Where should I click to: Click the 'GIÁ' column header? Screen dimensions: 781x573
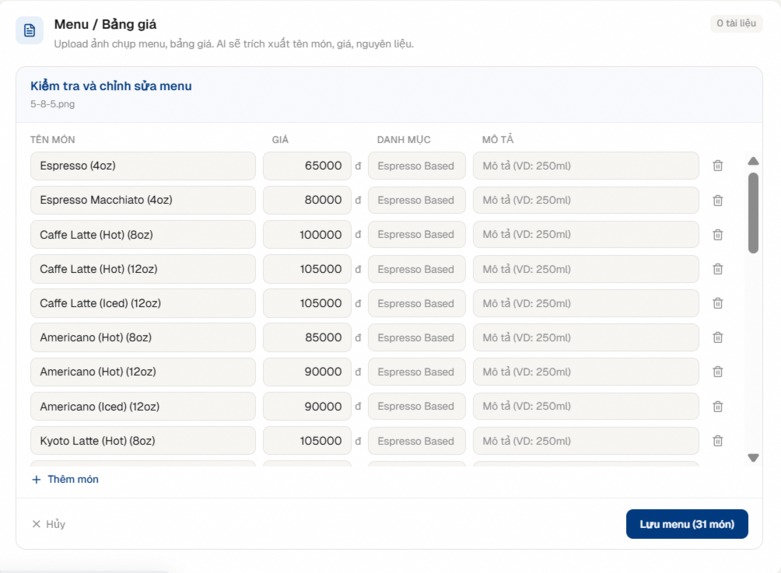[280, 140]
